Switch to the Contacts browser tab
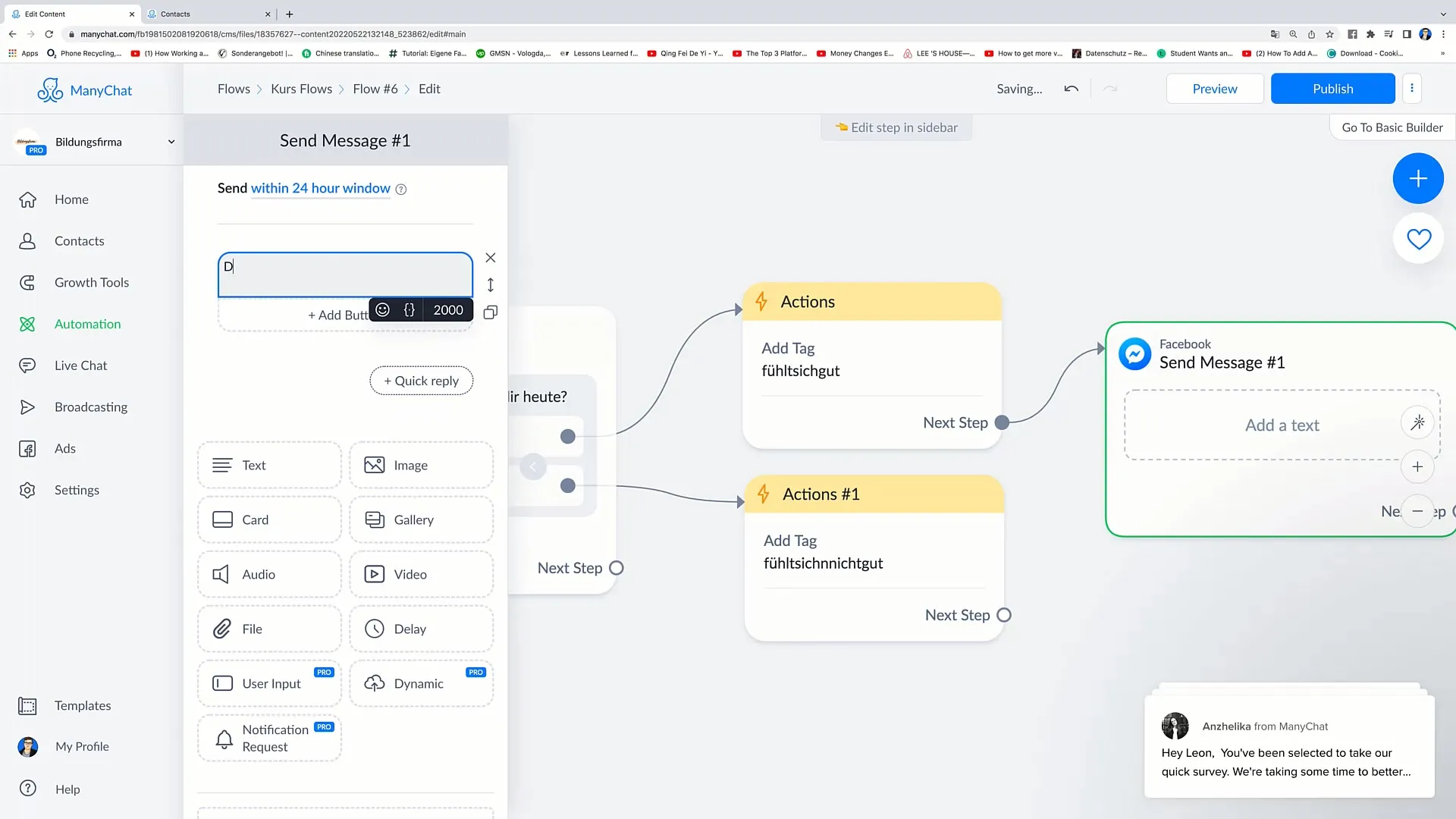 coord(209,14)
